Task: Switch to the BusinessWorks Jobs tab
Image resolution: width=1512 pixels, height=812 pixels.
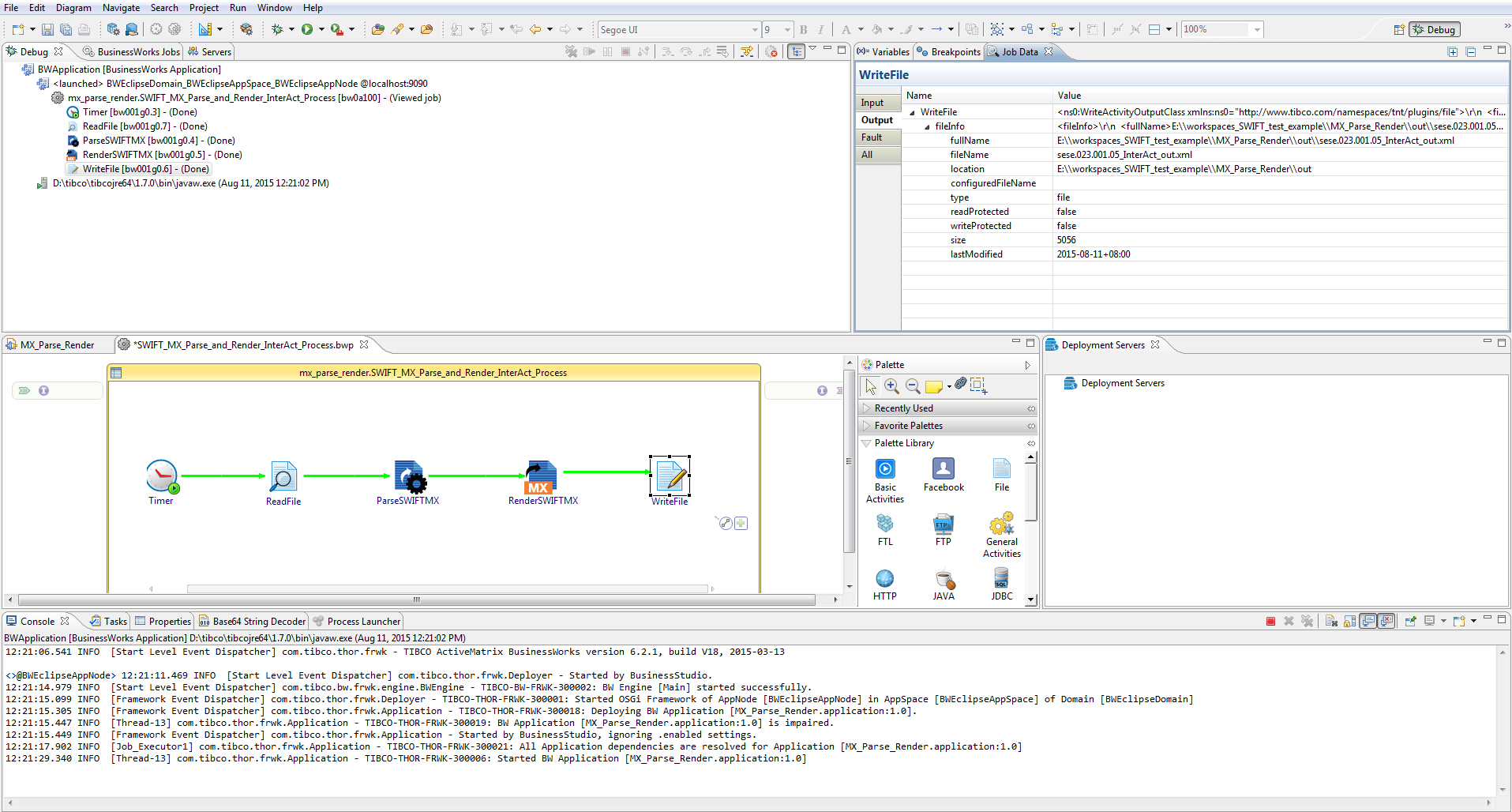Action: coord(132,51)
